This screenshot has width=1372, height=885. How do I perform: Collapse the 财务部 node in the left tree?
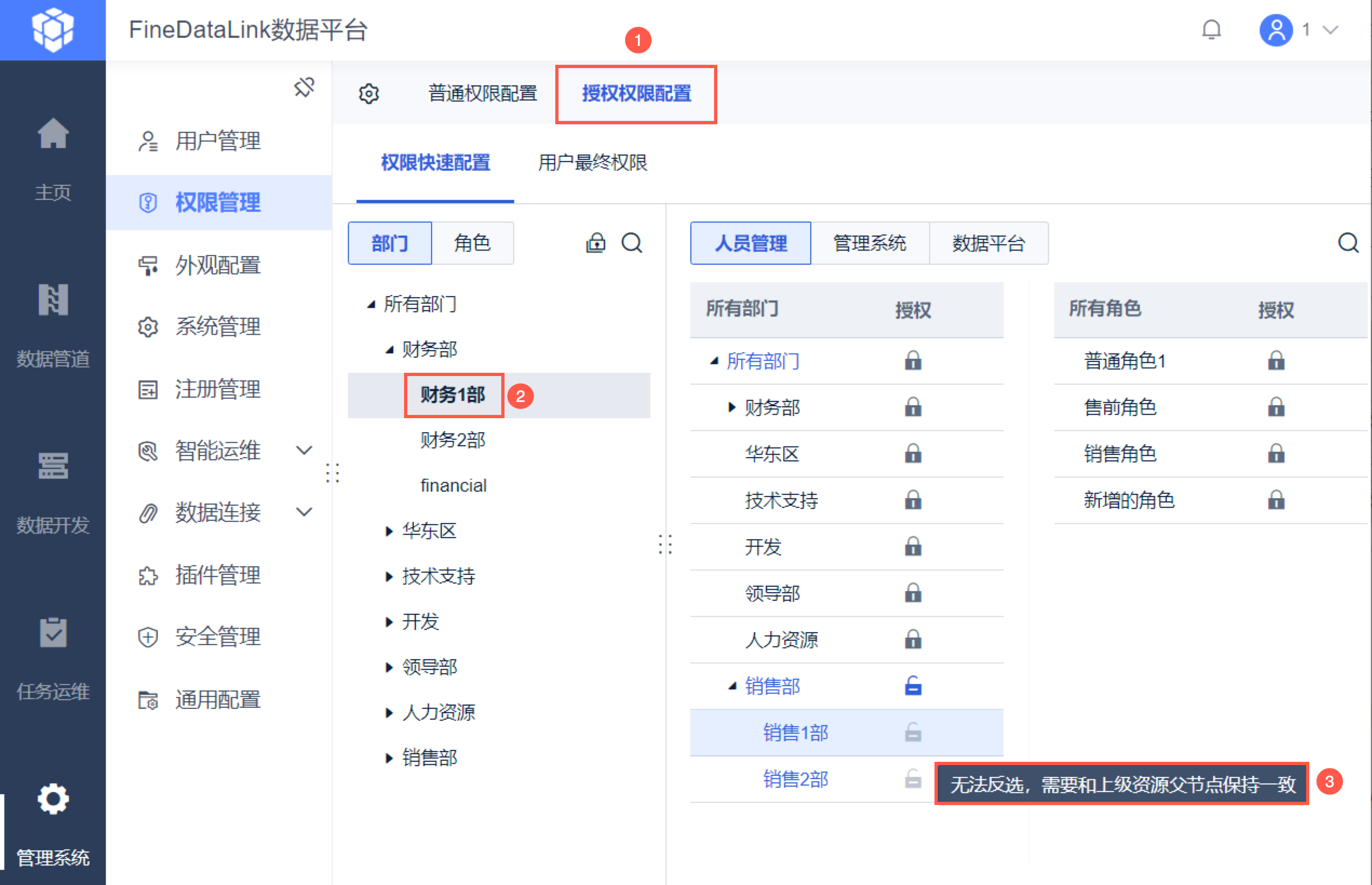[x=389, y=350]
